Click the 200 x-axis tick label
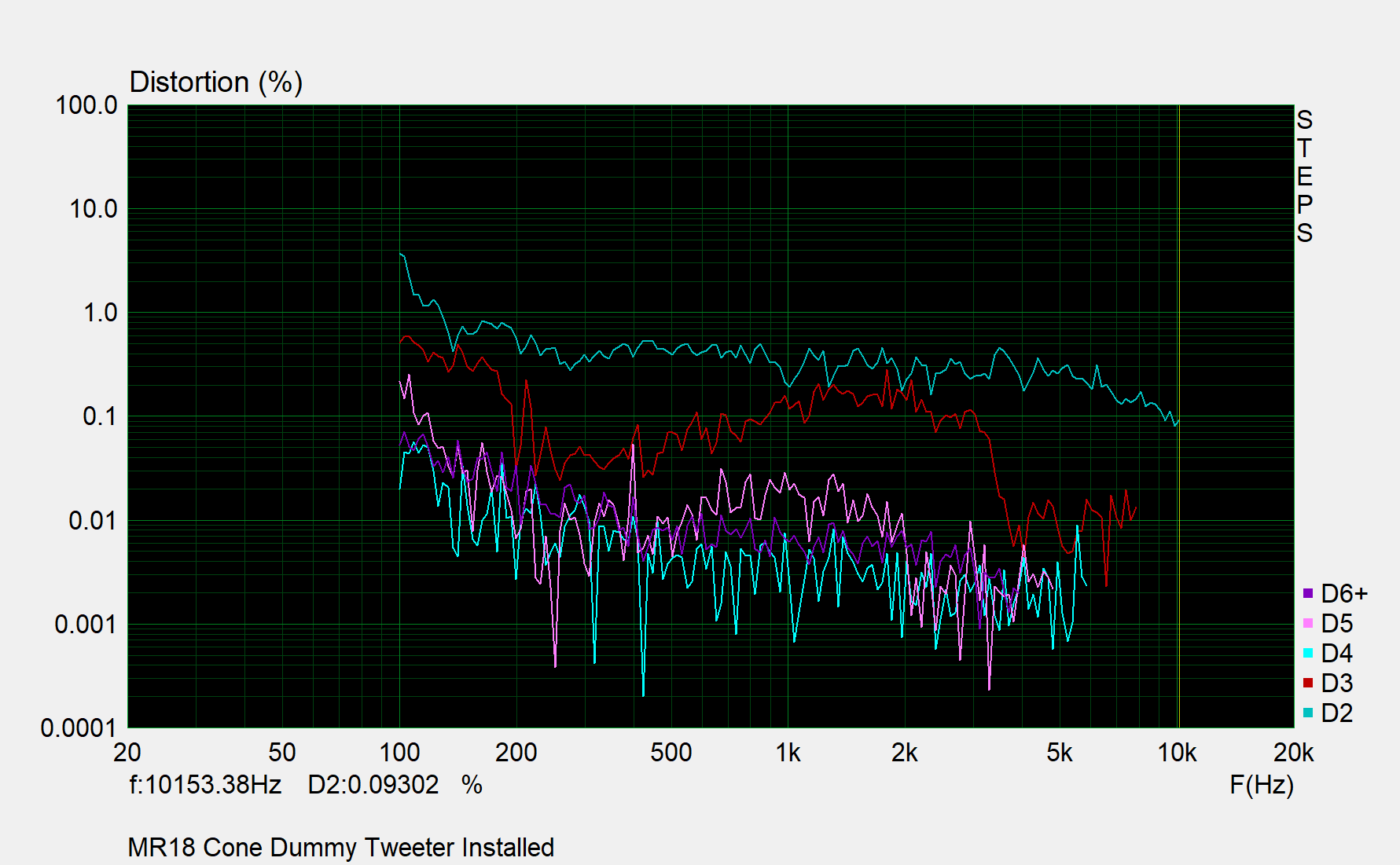Viewport: 1400px width, 865px height. (516, 753)
